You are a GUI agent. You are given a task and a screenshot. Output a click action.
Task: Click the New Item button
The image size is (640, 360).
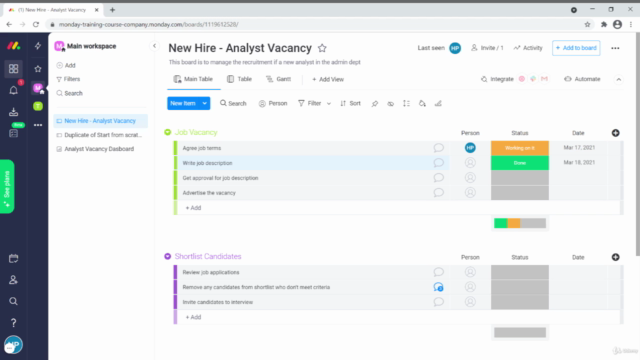[183, 104]
